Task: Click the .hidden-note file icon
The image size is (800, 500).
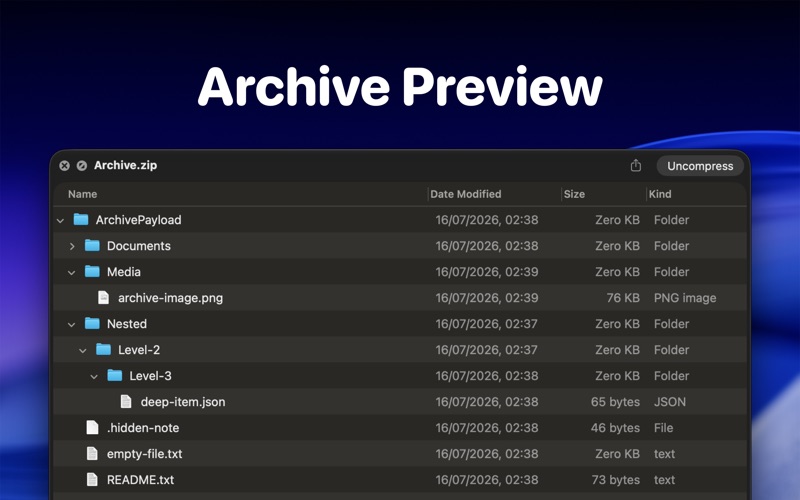Action: (92, 428)
